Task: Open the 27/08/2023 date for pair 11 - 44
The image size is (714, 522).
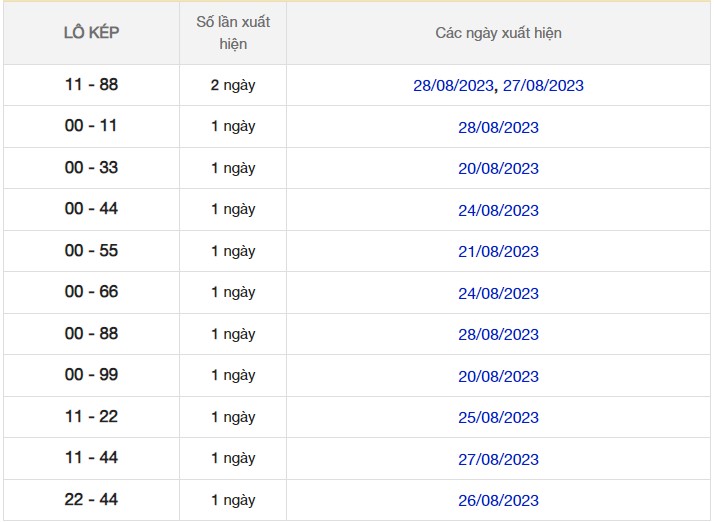Action: pos(498,460)
